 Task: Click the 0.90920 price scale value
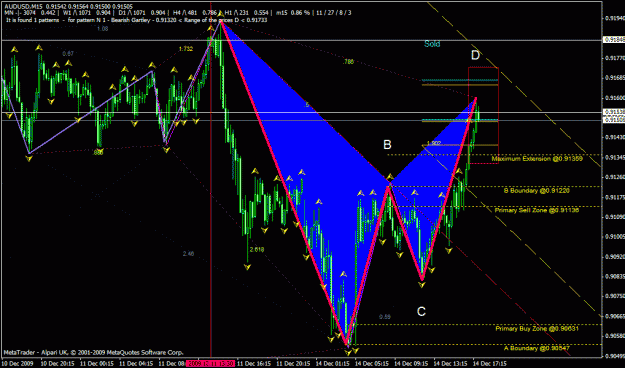[615, 256]
